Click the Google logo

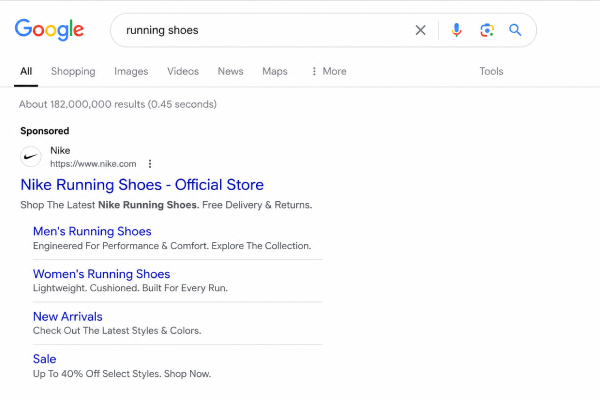click(49, 29)
